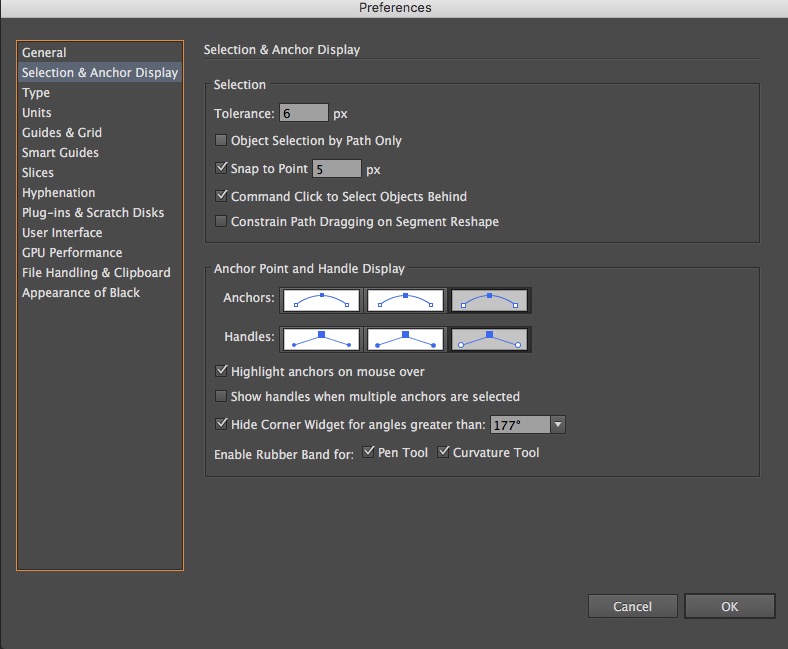Select the medium anchor size option
The image size is (788, 649).
tap(405, 301)
